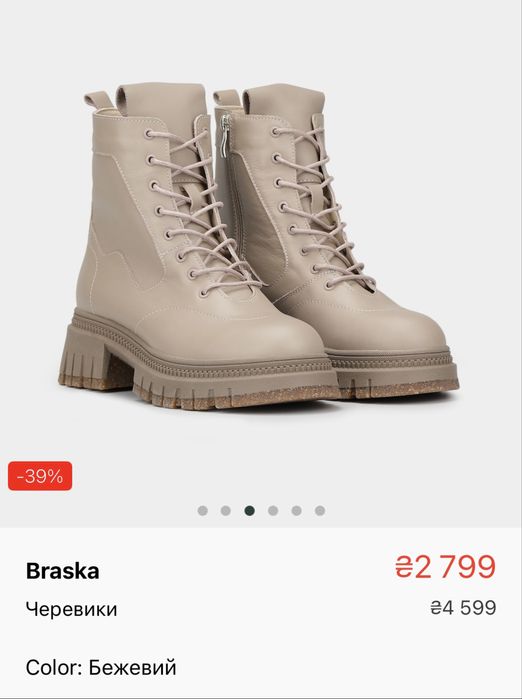
Task: Click the silver zipper pull on boot
Action: coord(226,133)
